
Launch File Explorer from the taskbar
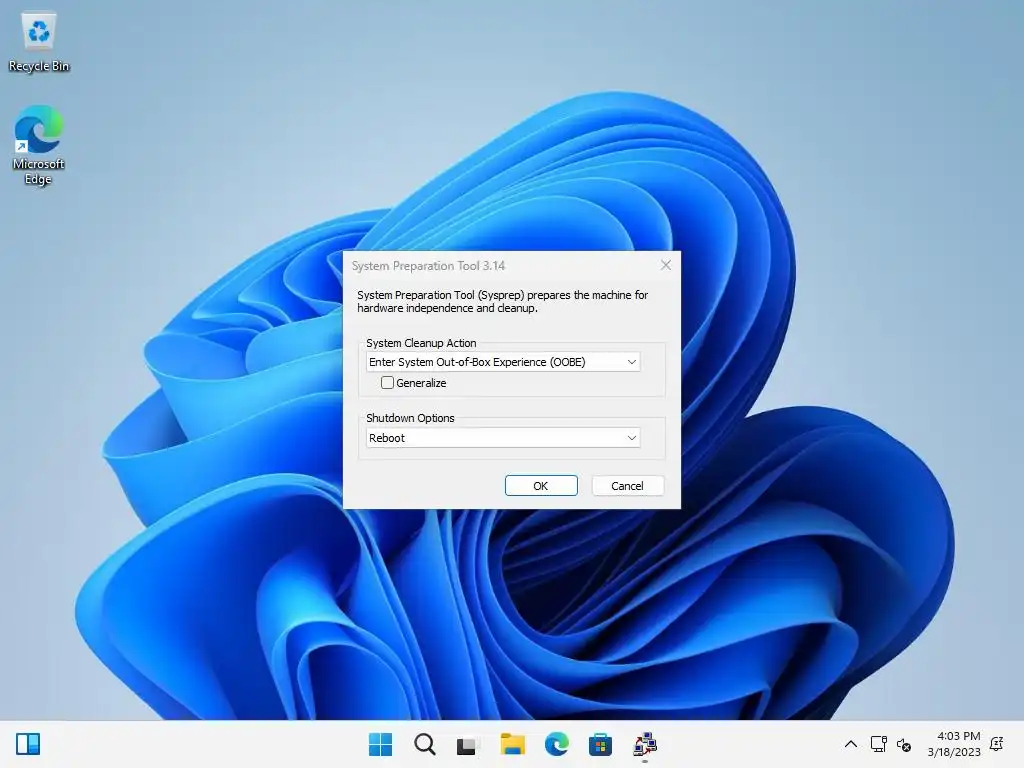click(513, 744)
